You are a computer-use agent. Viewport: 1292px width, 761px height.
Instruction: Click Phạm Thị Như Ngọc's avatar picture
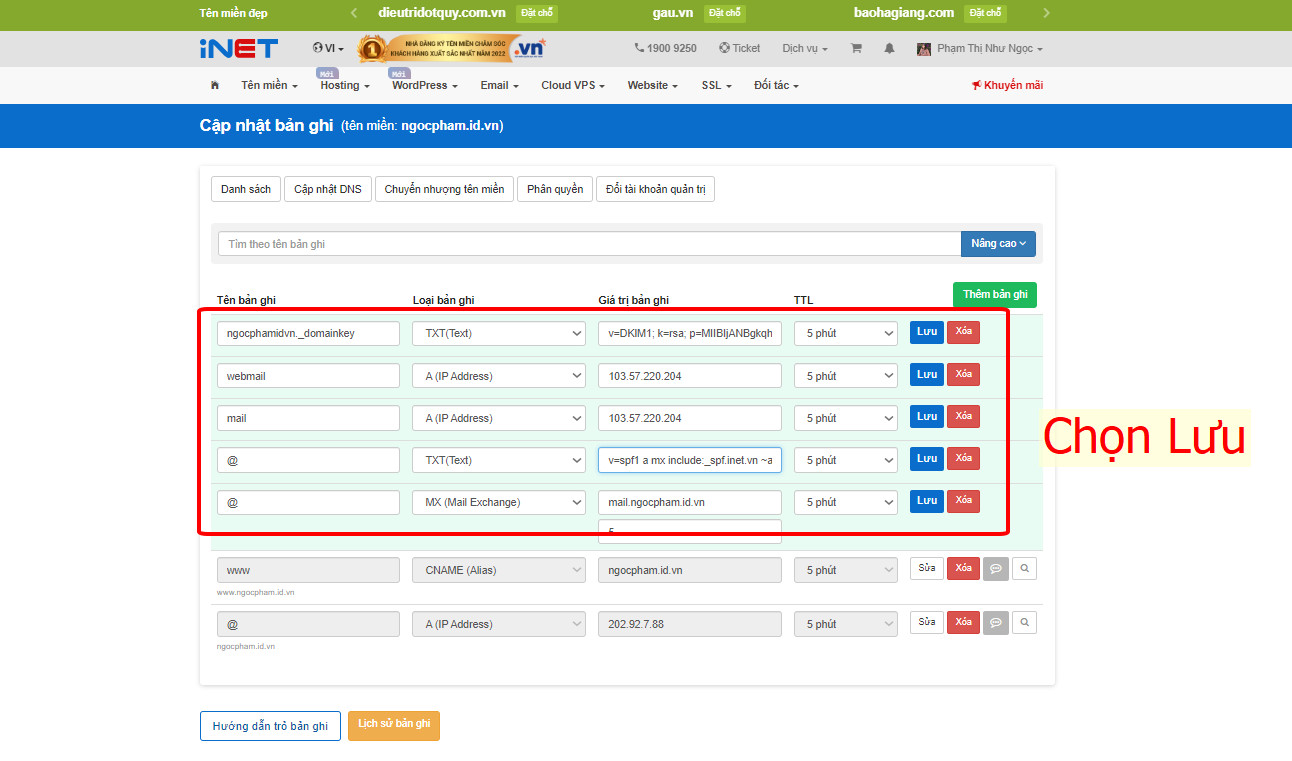923,48
